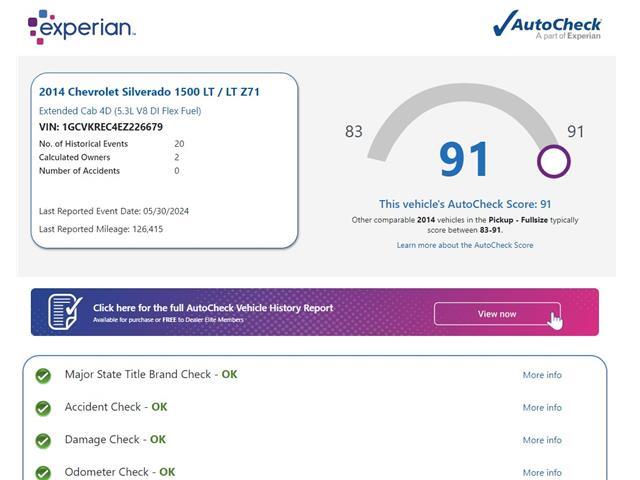This screenshot has height=480, width=640.
Task: Click the large 91 score number
Action: coord(464,159)
